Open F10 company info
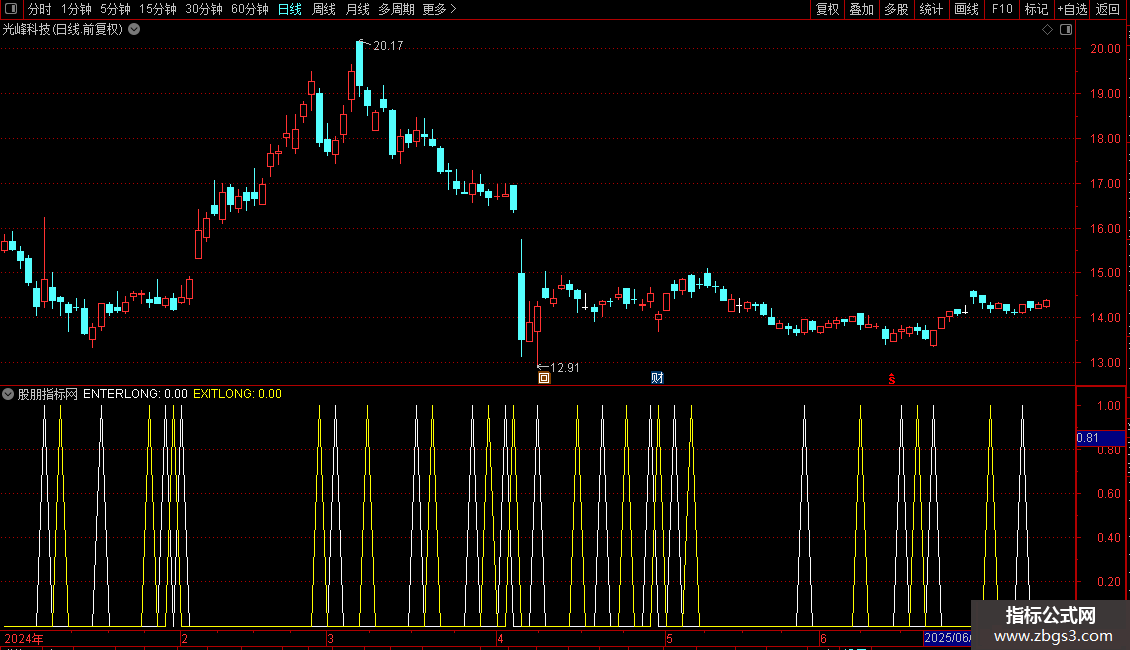 click(1002, 9)
